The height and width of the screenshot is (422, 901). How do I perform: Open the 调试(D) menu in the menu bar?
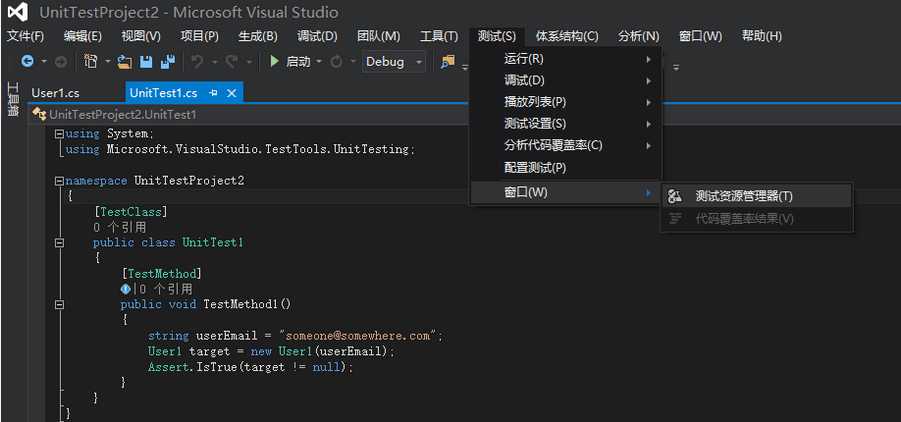coord(317,36)
